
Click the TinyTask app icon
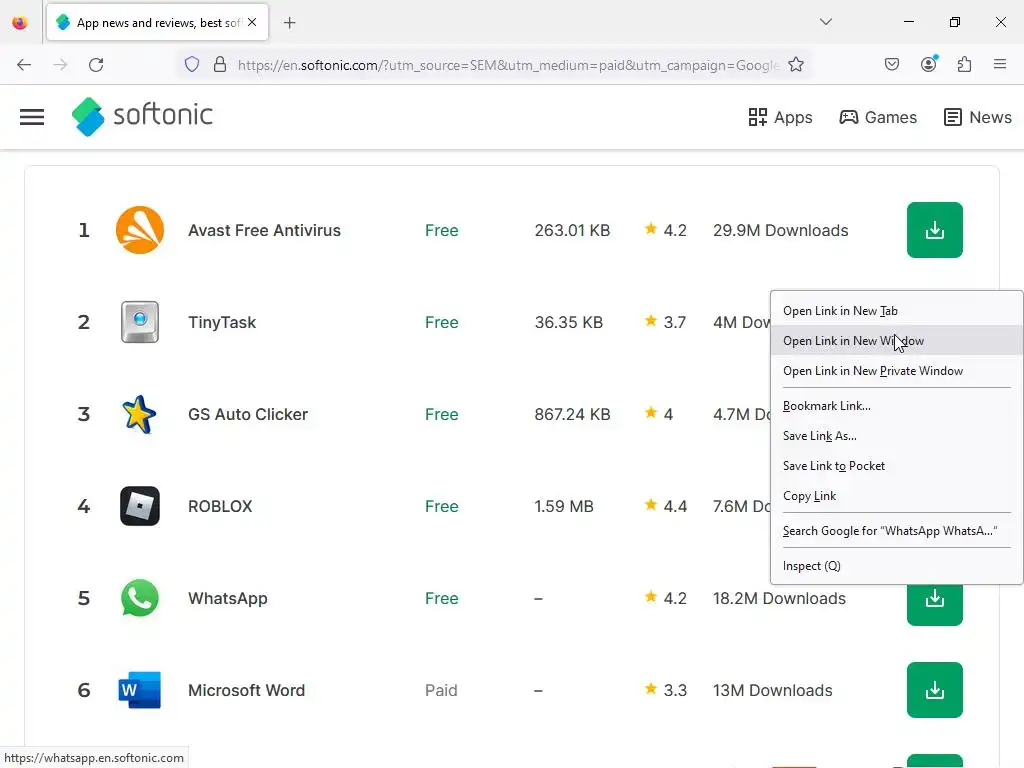coord(140,322)
